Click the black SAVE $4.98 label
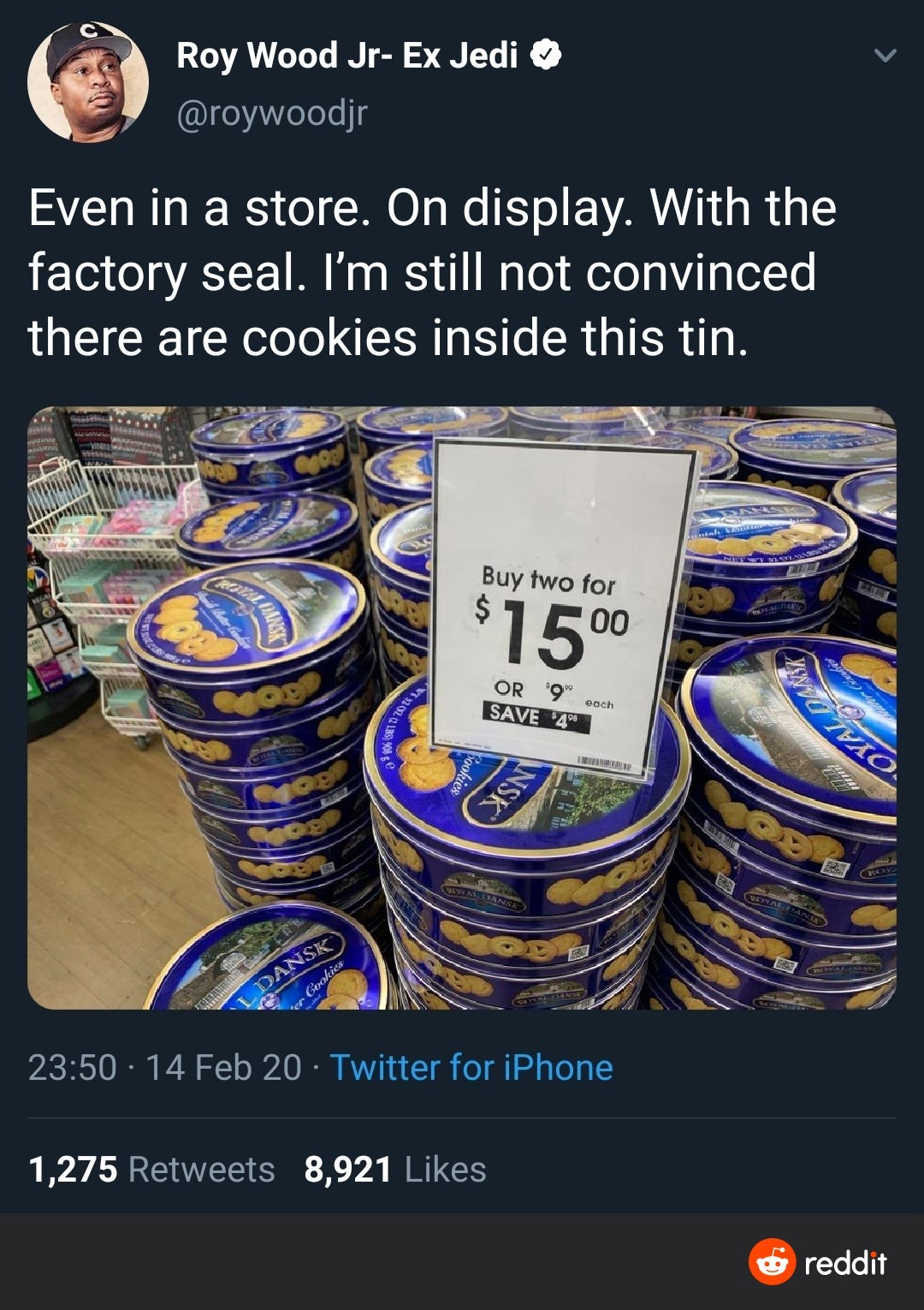This screenshot has height=1310, width=924. tap(537, 714)
